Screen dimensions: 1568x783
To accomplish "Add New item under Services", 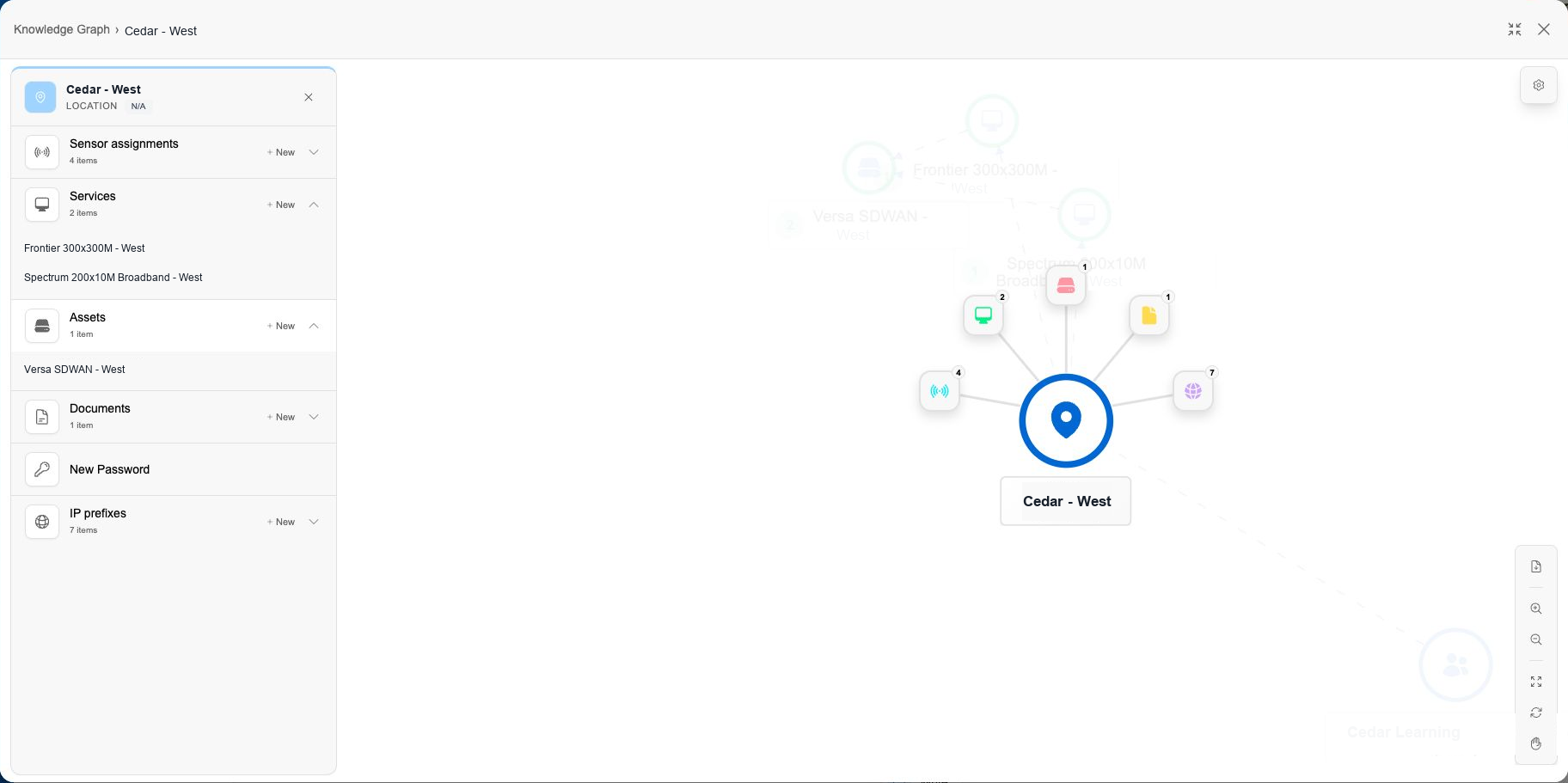I will 281,205.
